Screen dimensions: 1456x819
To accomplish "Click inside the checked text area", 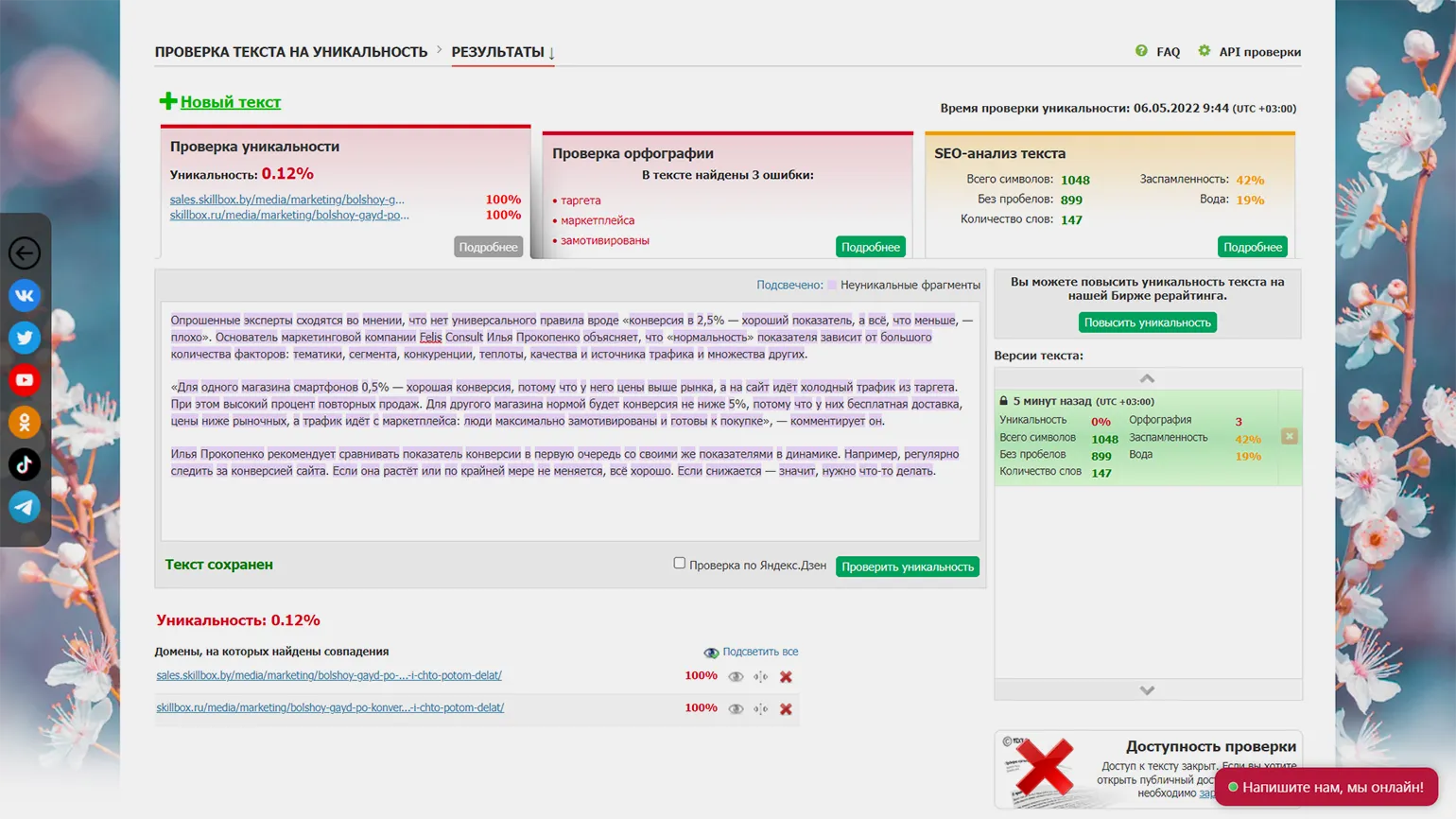I will [x=570, y=506].
